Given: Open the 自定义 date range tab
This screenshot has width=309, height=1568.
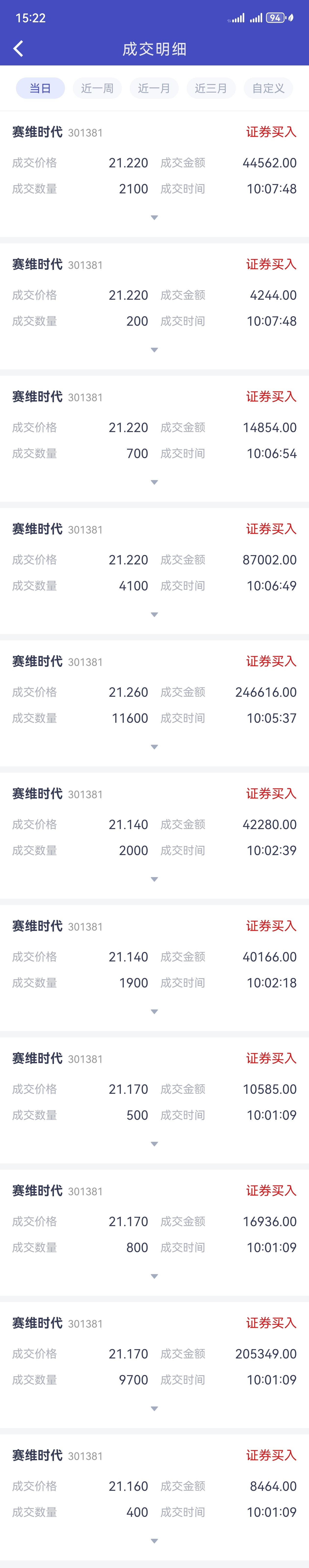Looking at the screenshot, I should click(268, 88).
